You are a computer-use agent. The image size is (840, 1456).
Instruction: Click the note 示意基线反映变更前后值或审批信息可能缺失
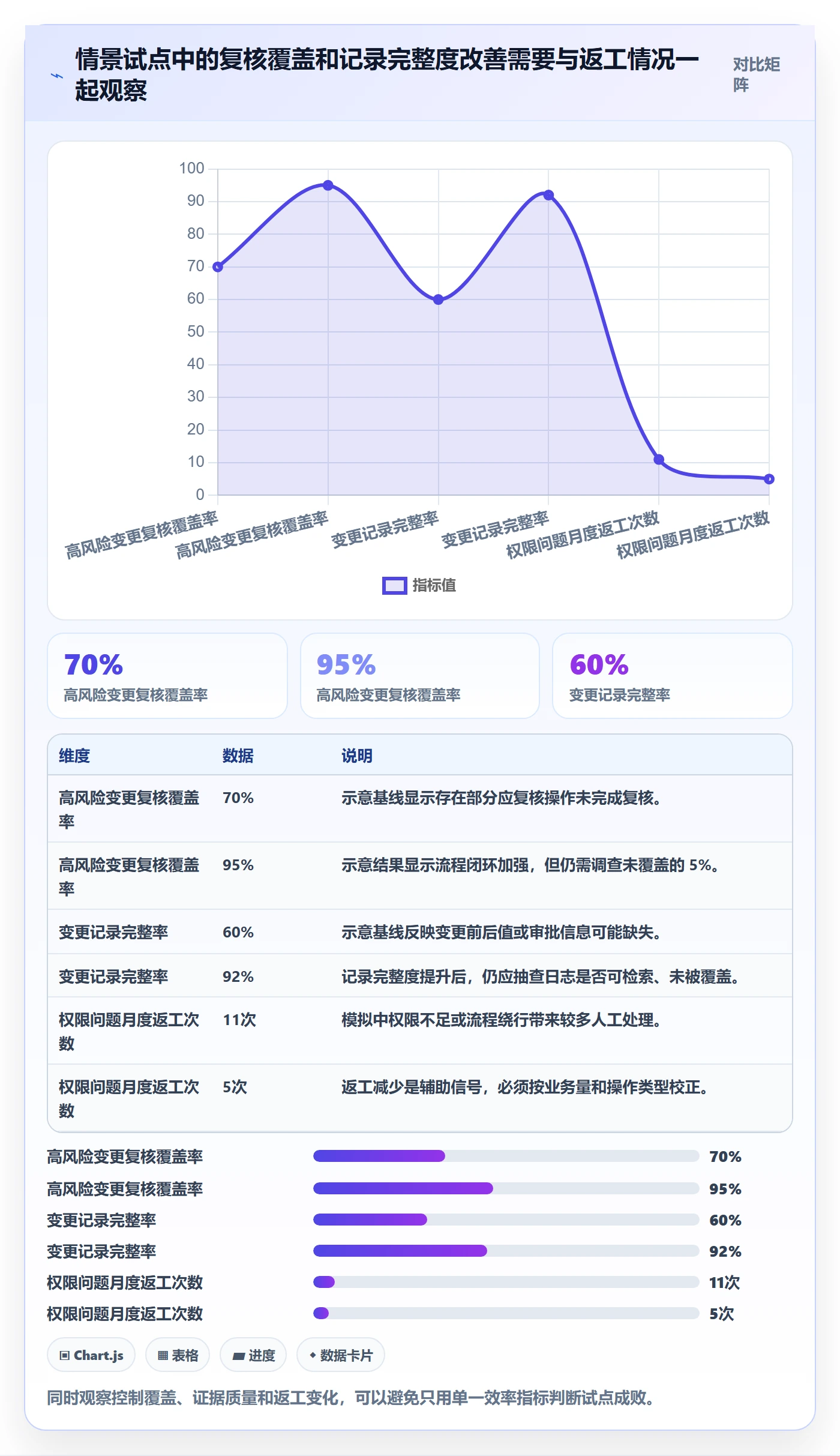click(502, 933)
